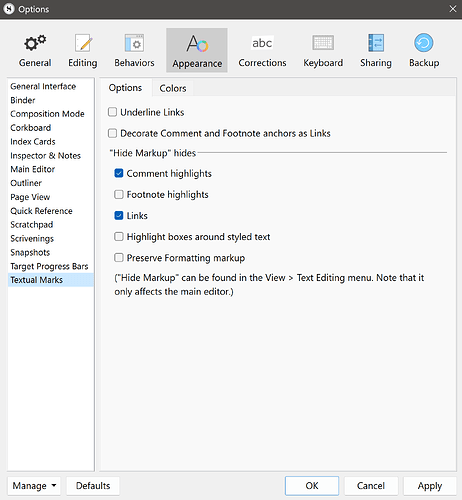Enable Preserve Formatting markup checkbox
The image size is (462, 500).
119,258
